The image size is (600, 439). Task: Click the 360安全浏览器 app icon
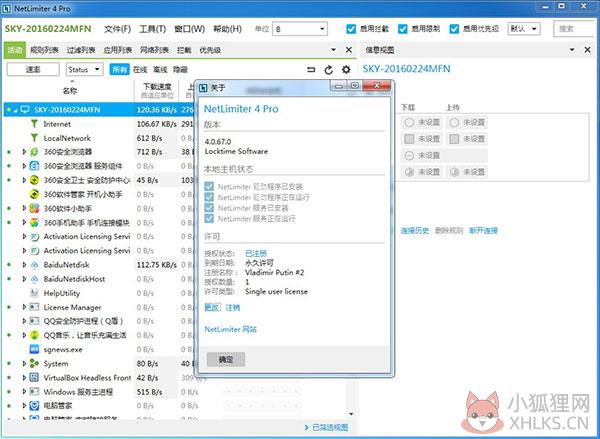point(34,152)
